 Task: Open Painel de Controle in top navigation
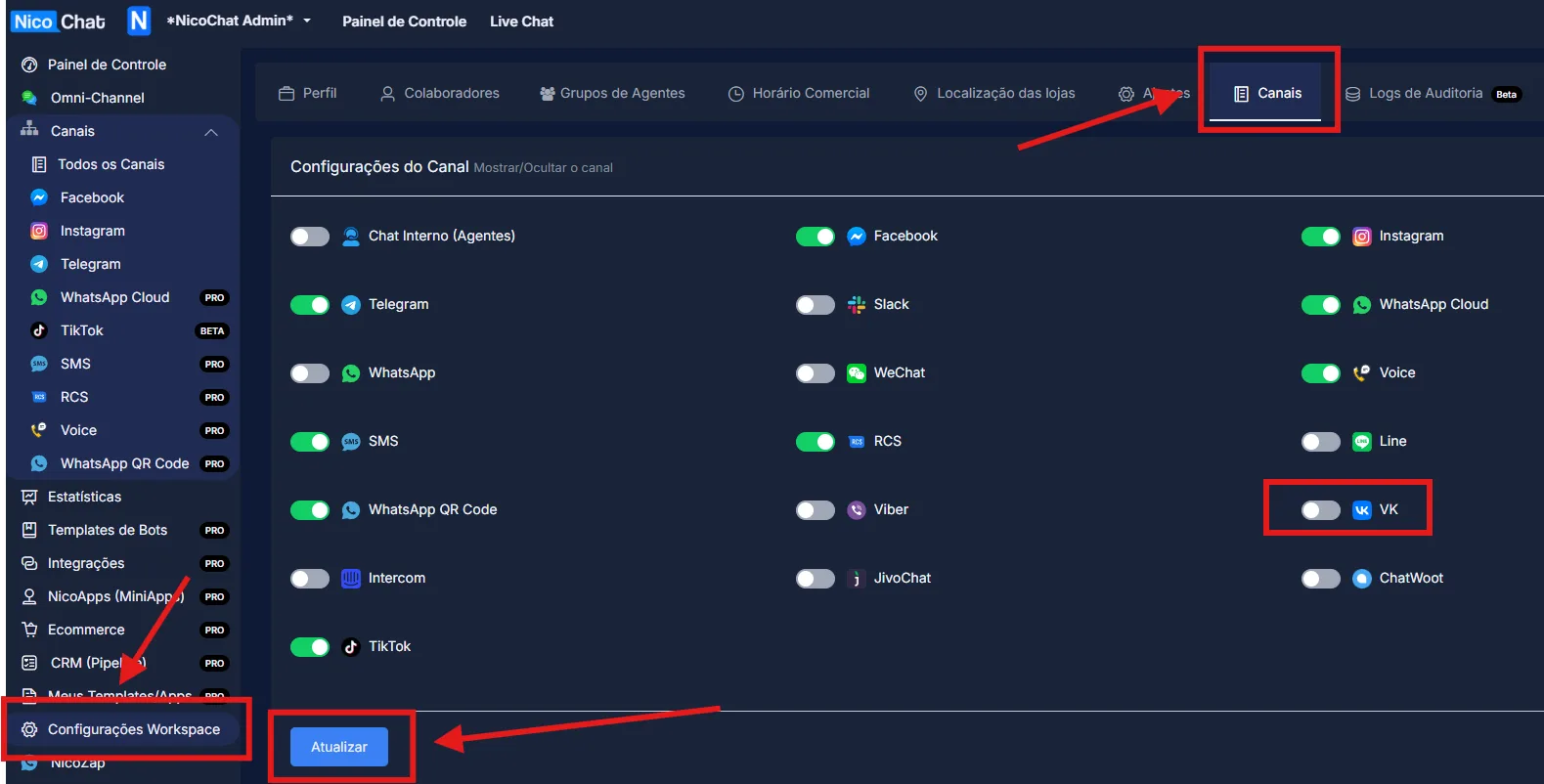[404, 22]
